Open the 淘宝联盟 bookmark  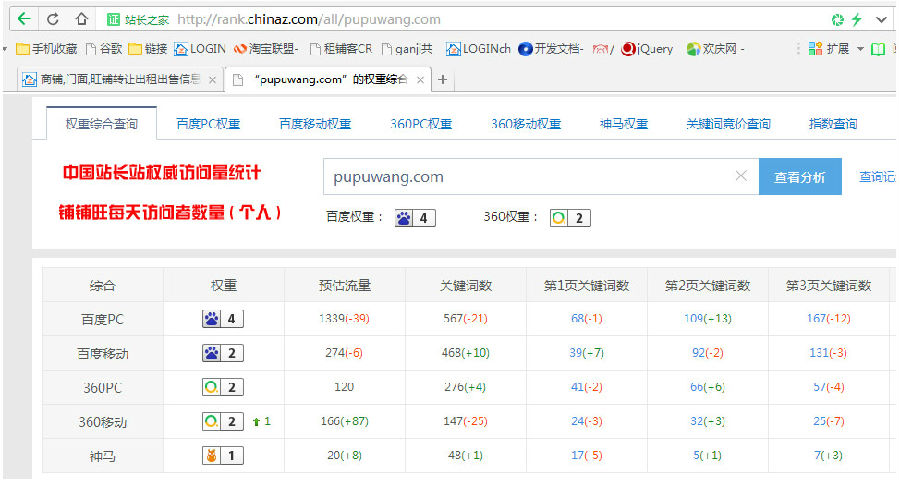266,49
